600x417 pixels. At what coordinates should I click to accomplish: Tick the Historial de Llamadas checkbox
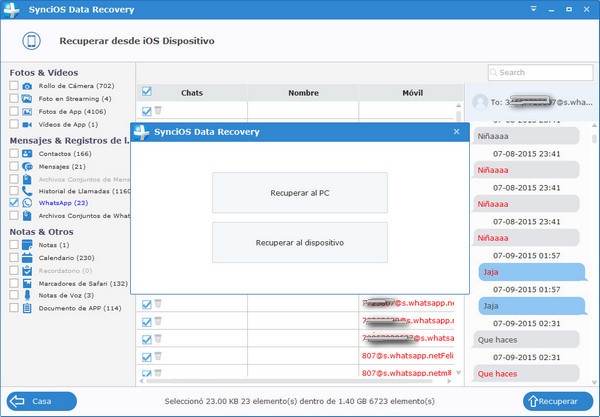(14, 191)
